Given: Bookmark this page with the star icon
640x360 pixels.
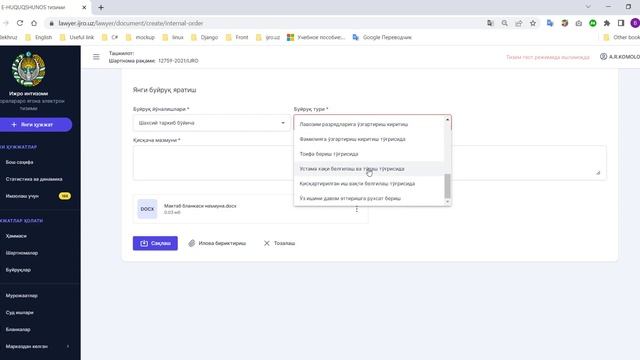Looking at the screenshot, I should tap(533, 23).
